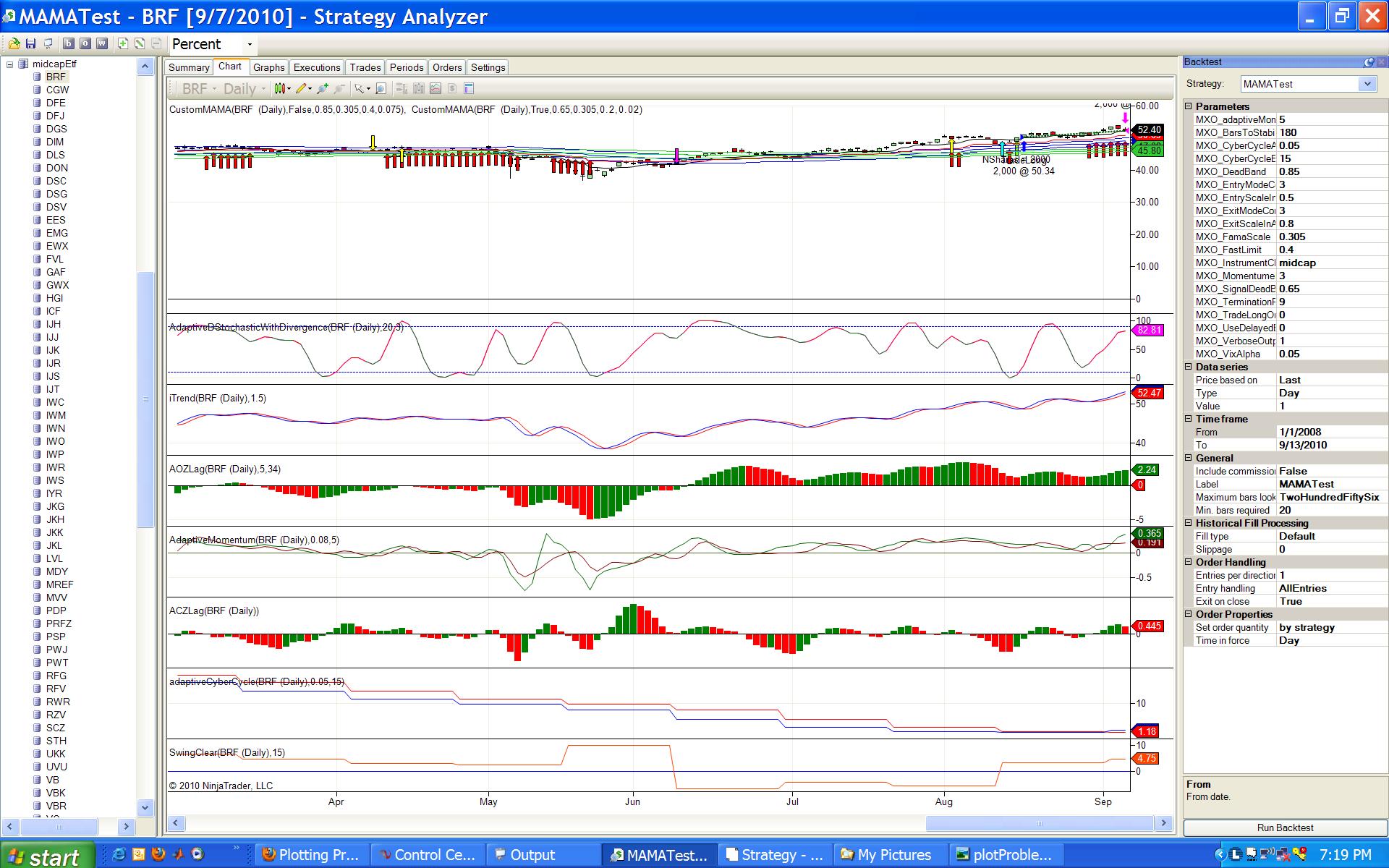Screen dimensions: 1389x868
Task: Click the open folder icon in toolbar
Action: tap(14, 44)
